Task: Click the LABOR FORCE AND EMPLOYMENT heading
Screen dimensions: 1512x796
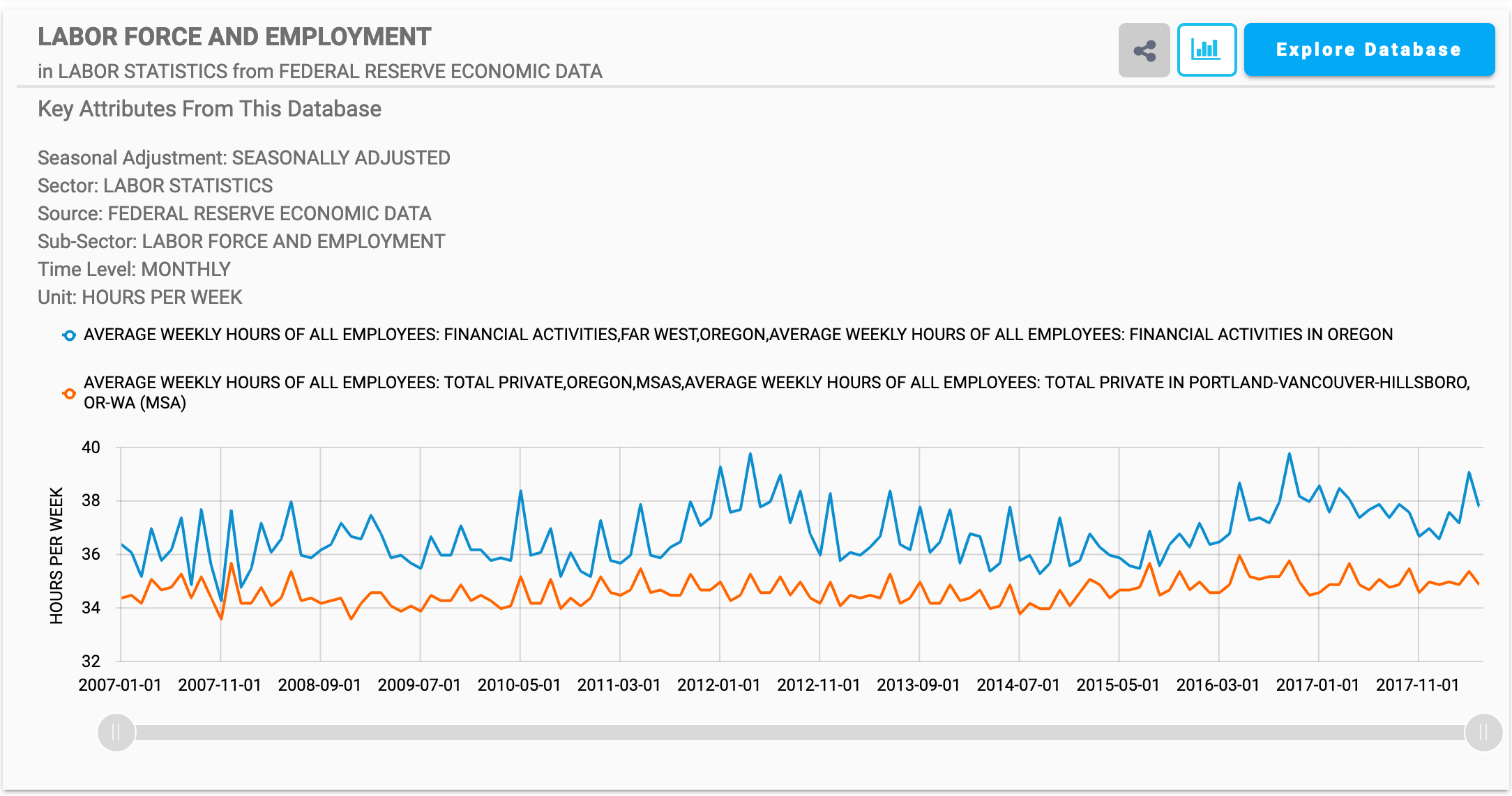Action: 234,37
